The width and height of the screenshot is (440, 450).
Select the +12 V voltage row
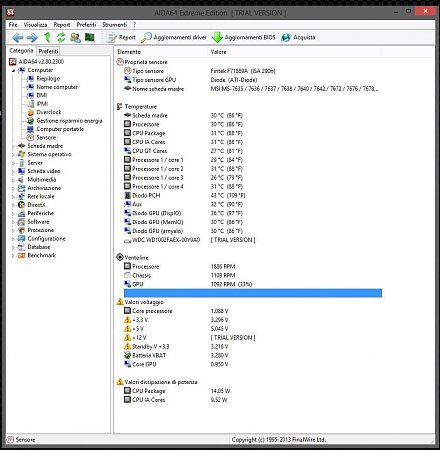pos(253,338)
